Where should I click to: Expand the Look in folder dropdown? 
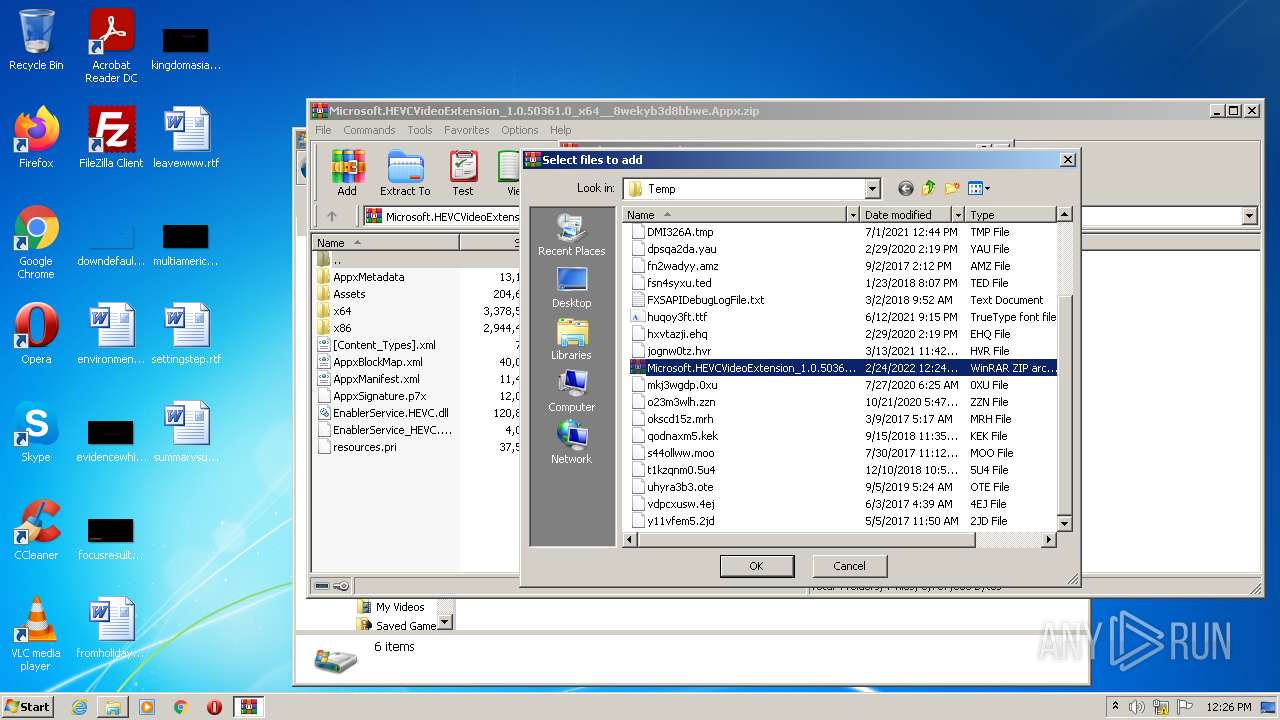point(872,189)
